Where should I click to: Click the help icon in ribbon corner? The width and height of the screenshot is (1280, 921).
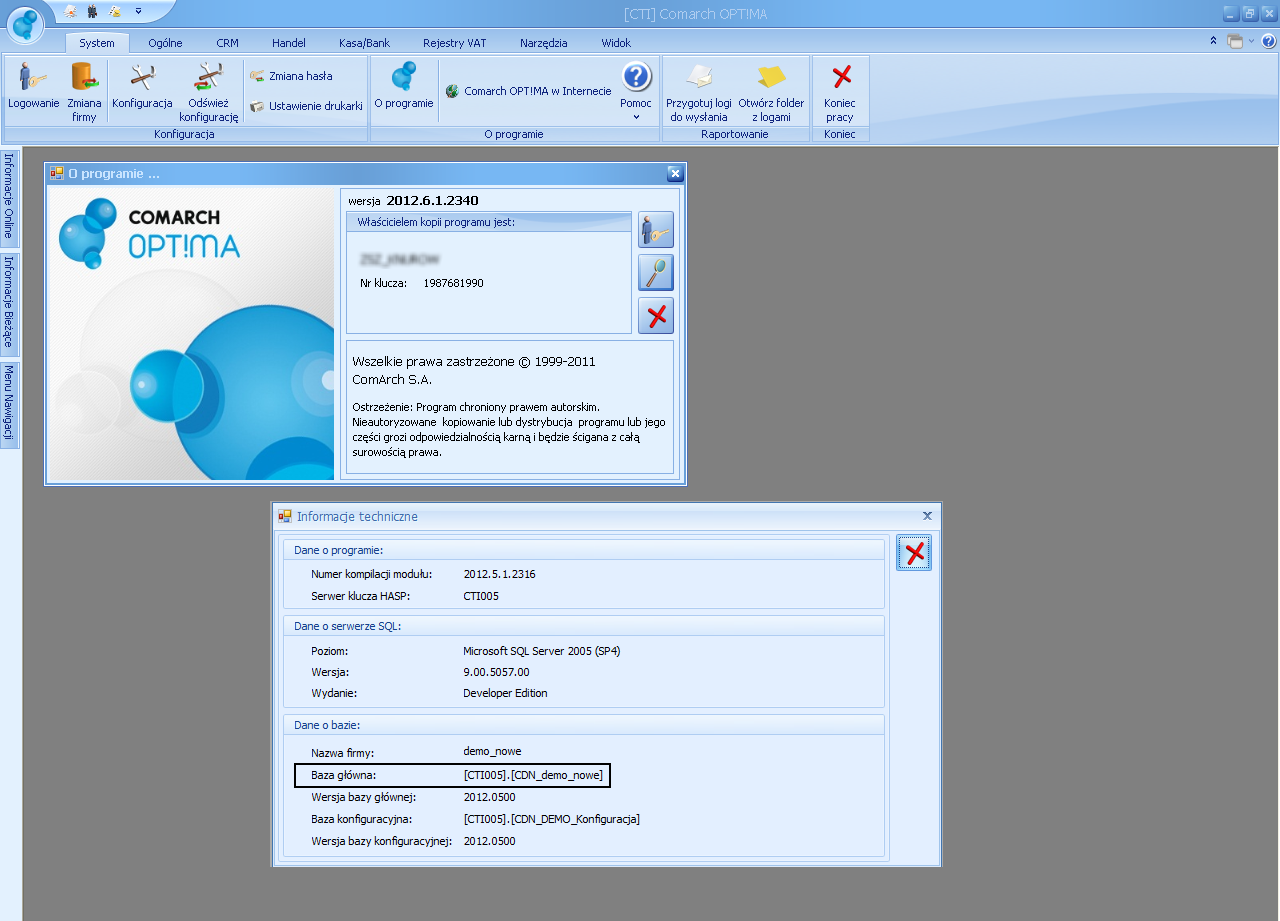(x=1268, y=41)
